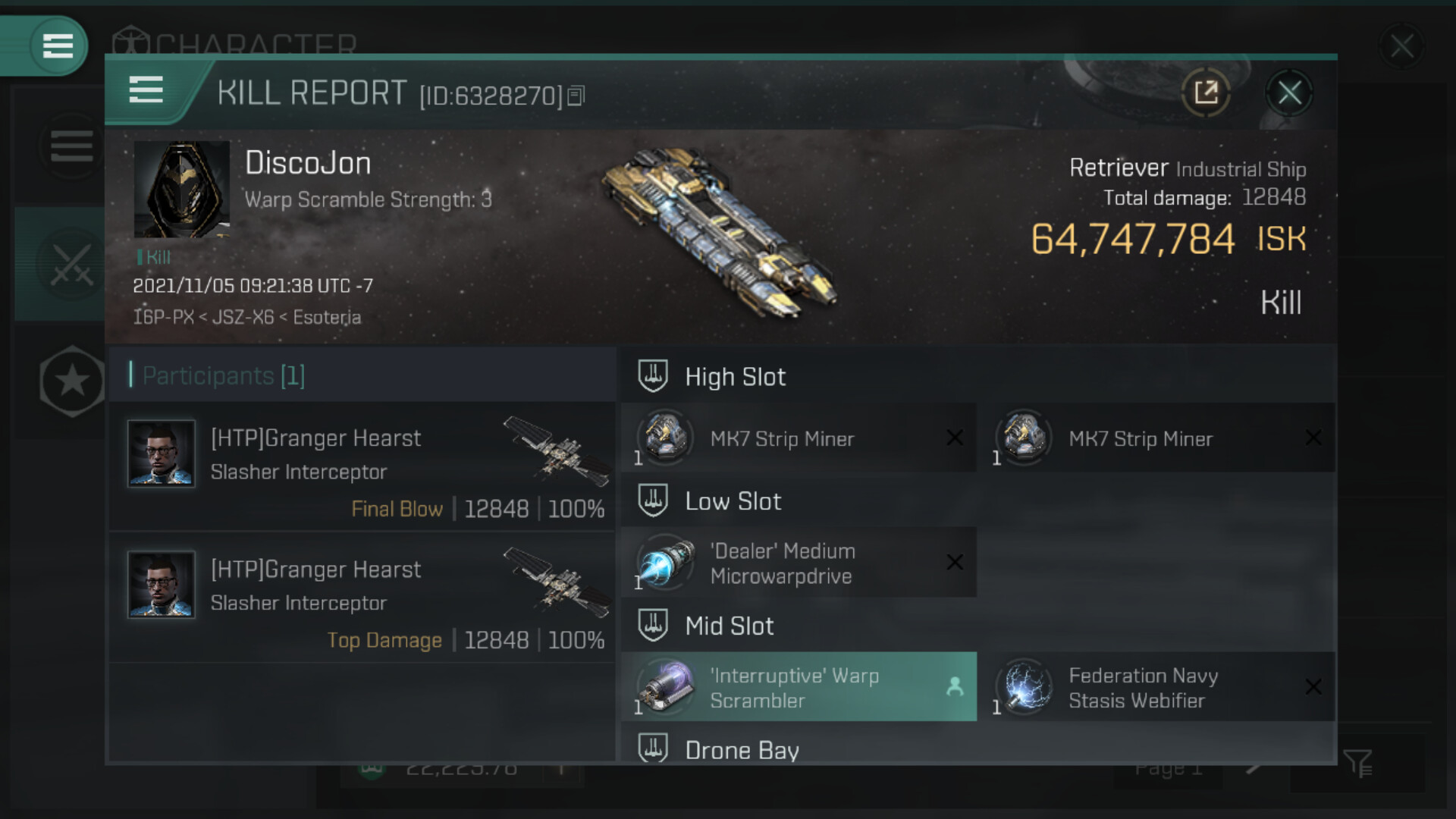The height and width of the screenshot is (819, 1456).
Task: Open Granger Hearst Top Damage entry
Action: (x=362, y=598)
